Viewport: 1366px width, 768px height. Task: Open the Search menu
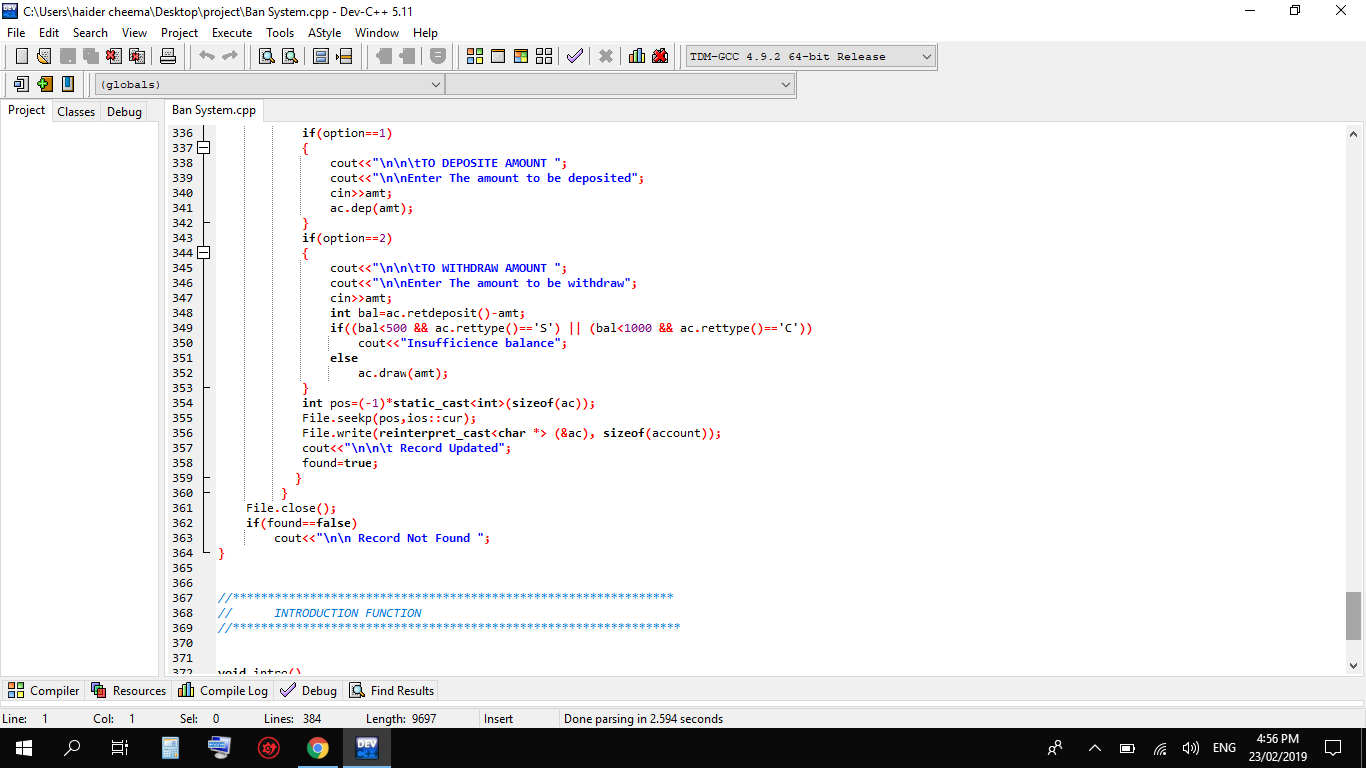click(x=90, y=32)
